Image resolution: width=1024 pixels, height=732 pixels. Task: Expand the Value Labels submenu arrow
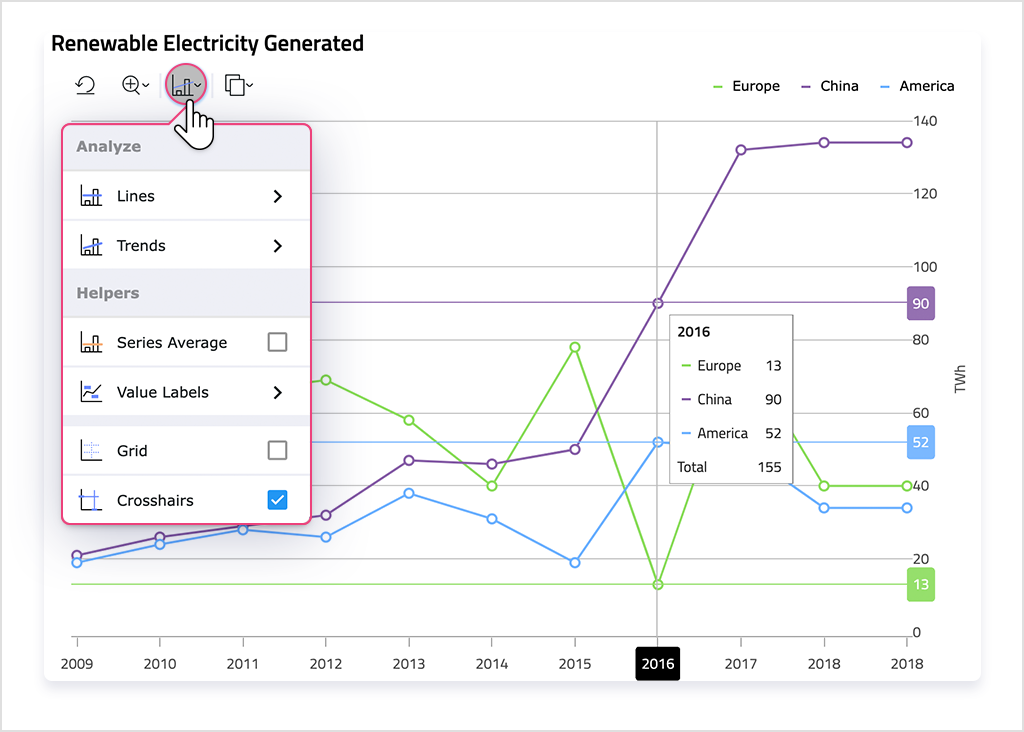coord(278,392)
